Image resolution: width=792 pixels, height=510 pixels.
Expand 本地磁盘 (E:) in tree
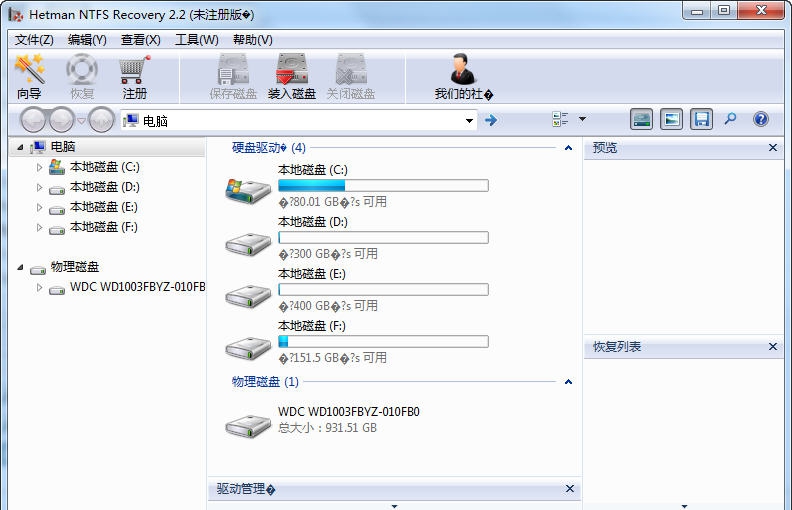coord(39,207)
